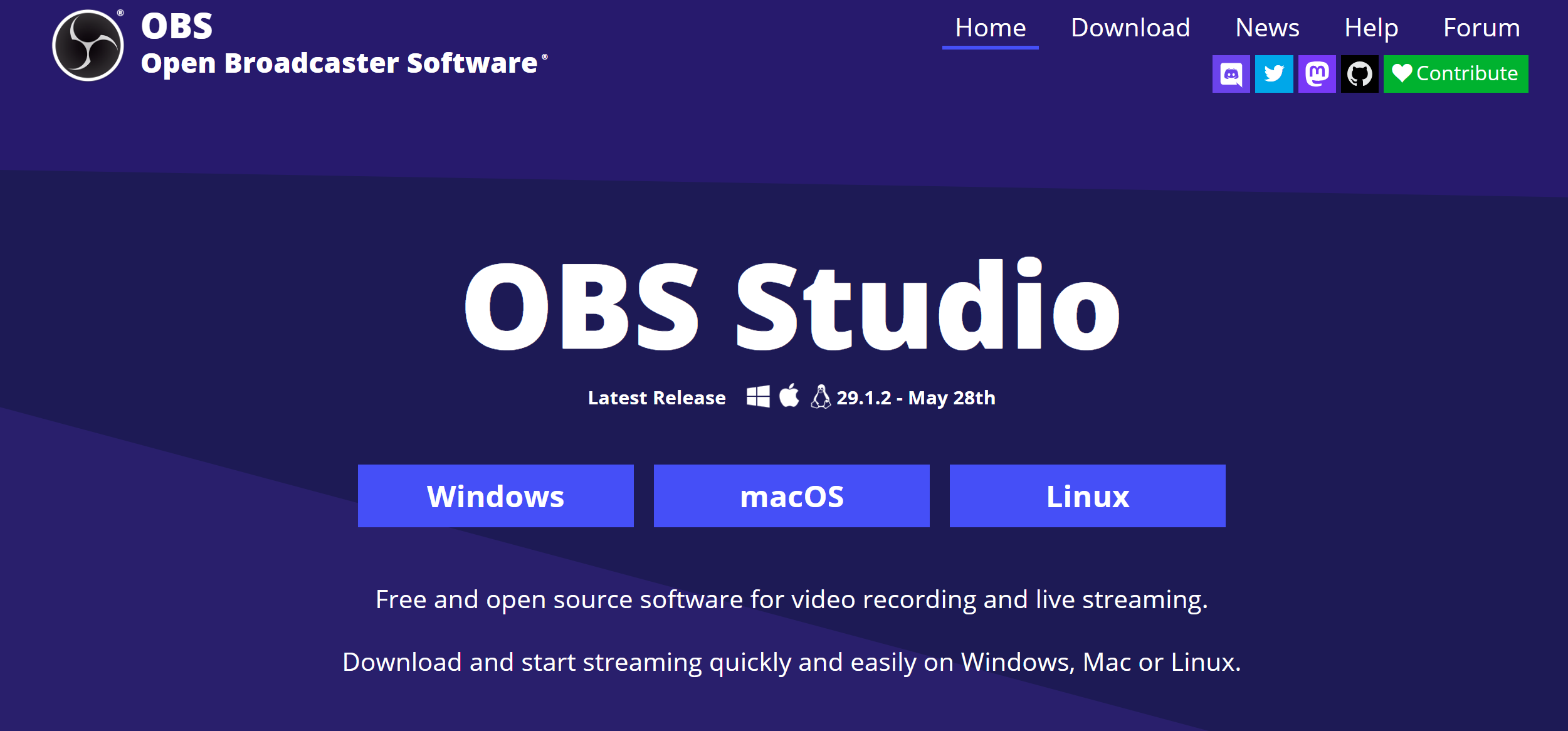This screenshot has height=731, width=1568.
Task: Click the Contribute heart button
Action: point(1457,71)
